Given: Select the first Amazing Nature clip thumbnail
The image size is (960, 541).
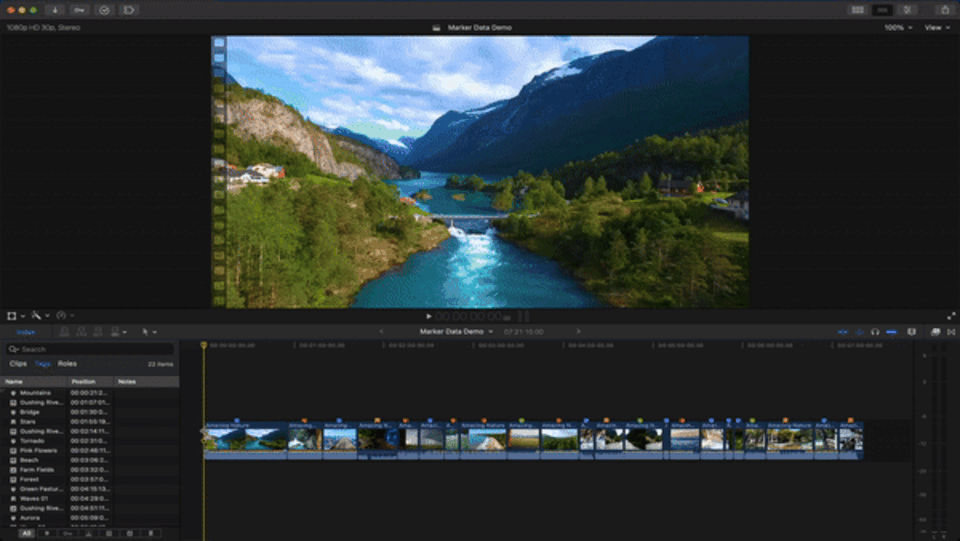Looking at the screenshot, I should tap(245, 439).
